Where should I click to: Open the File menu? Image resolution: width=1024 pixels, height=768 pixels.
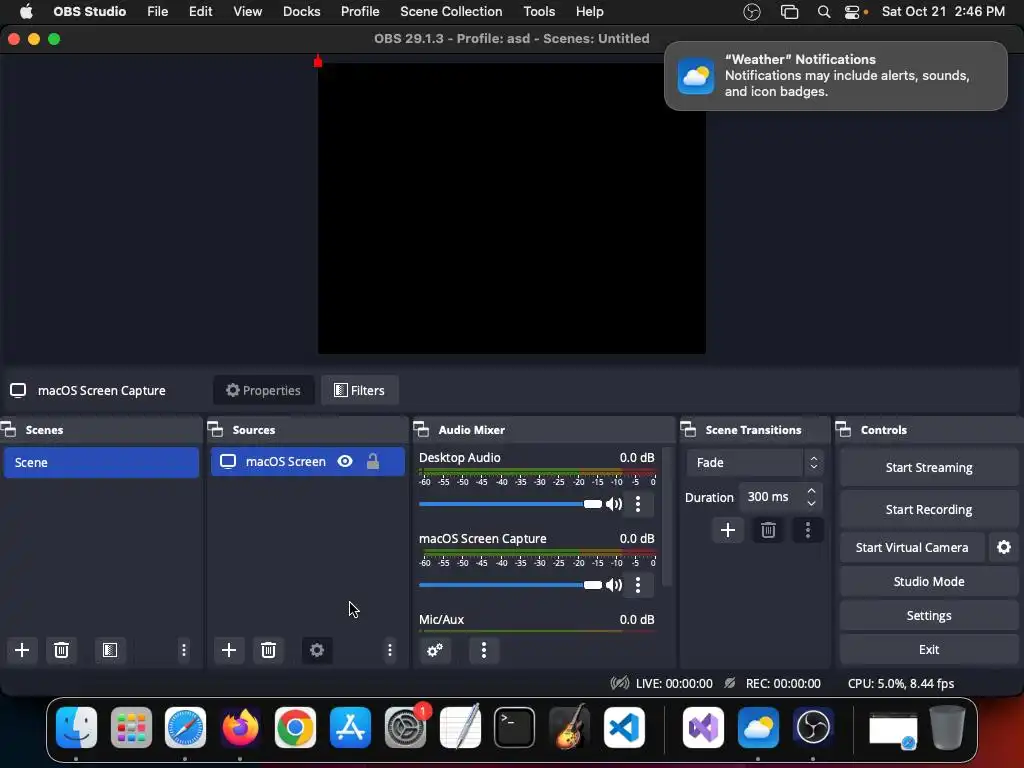click(157, 12)
